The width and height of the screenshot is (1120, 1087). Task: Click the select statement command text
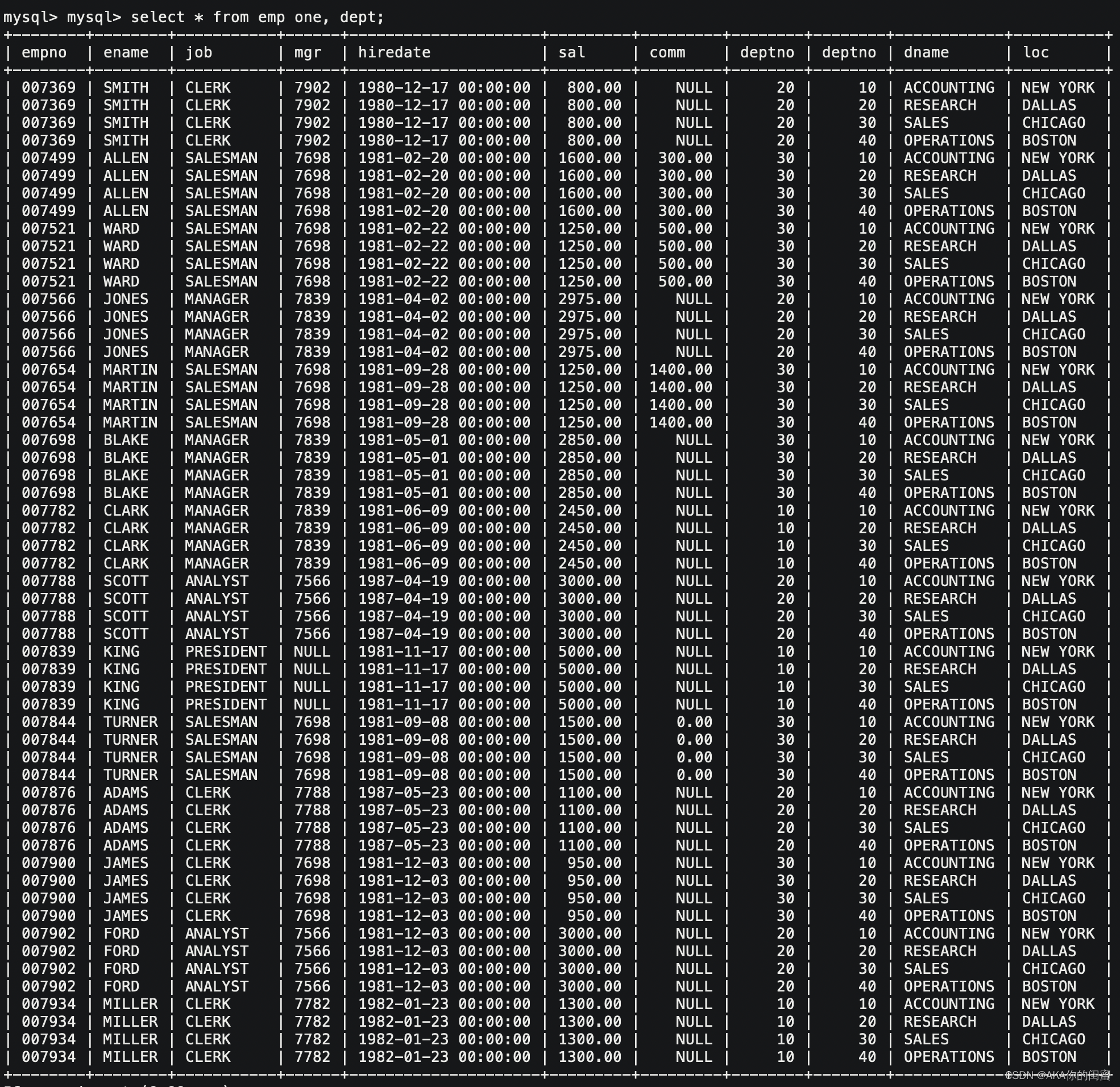click(257, 17)
